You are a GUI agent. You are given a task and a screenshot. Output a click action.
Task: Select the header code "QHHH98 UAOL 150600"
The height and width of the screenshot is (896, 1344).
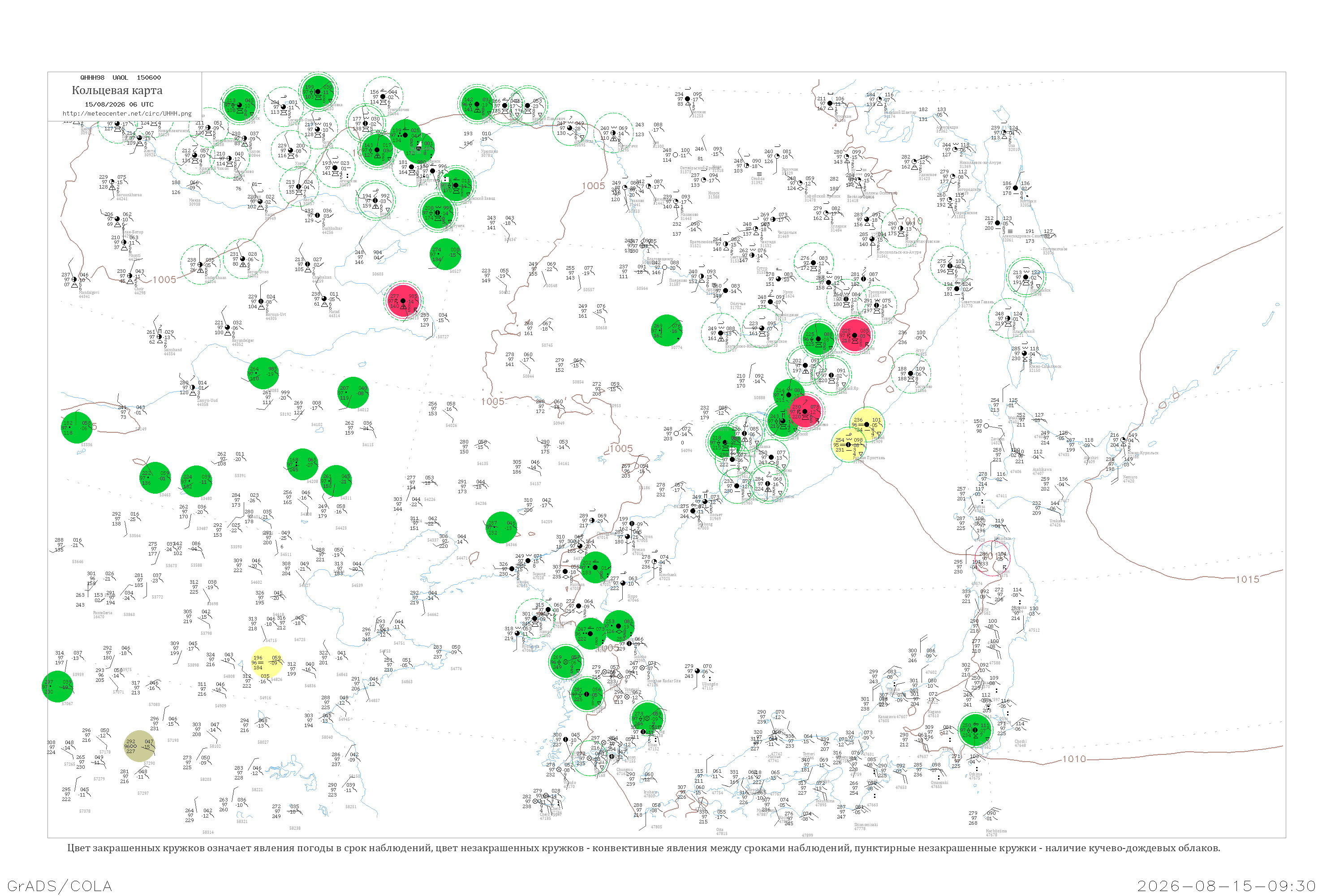(121, 78)
